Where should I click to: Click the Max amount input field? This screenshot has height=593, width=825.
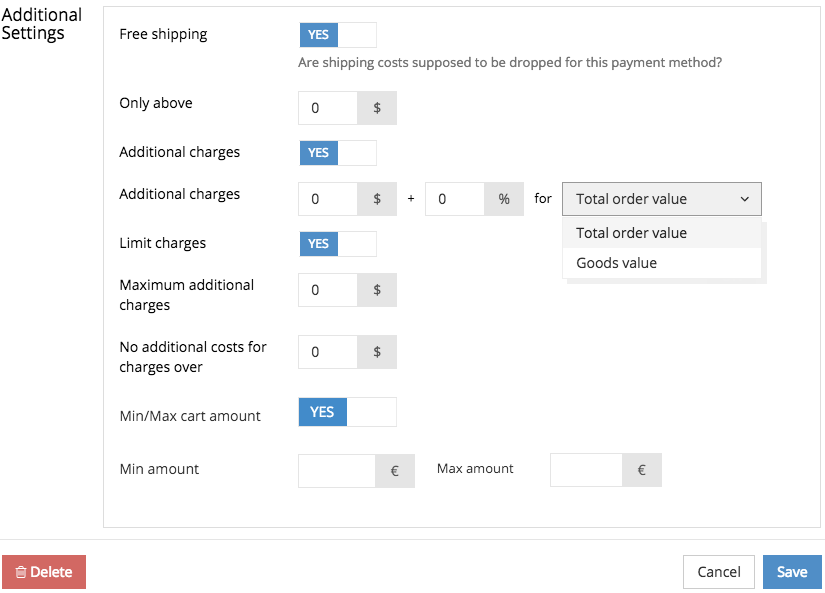[586, 470]
